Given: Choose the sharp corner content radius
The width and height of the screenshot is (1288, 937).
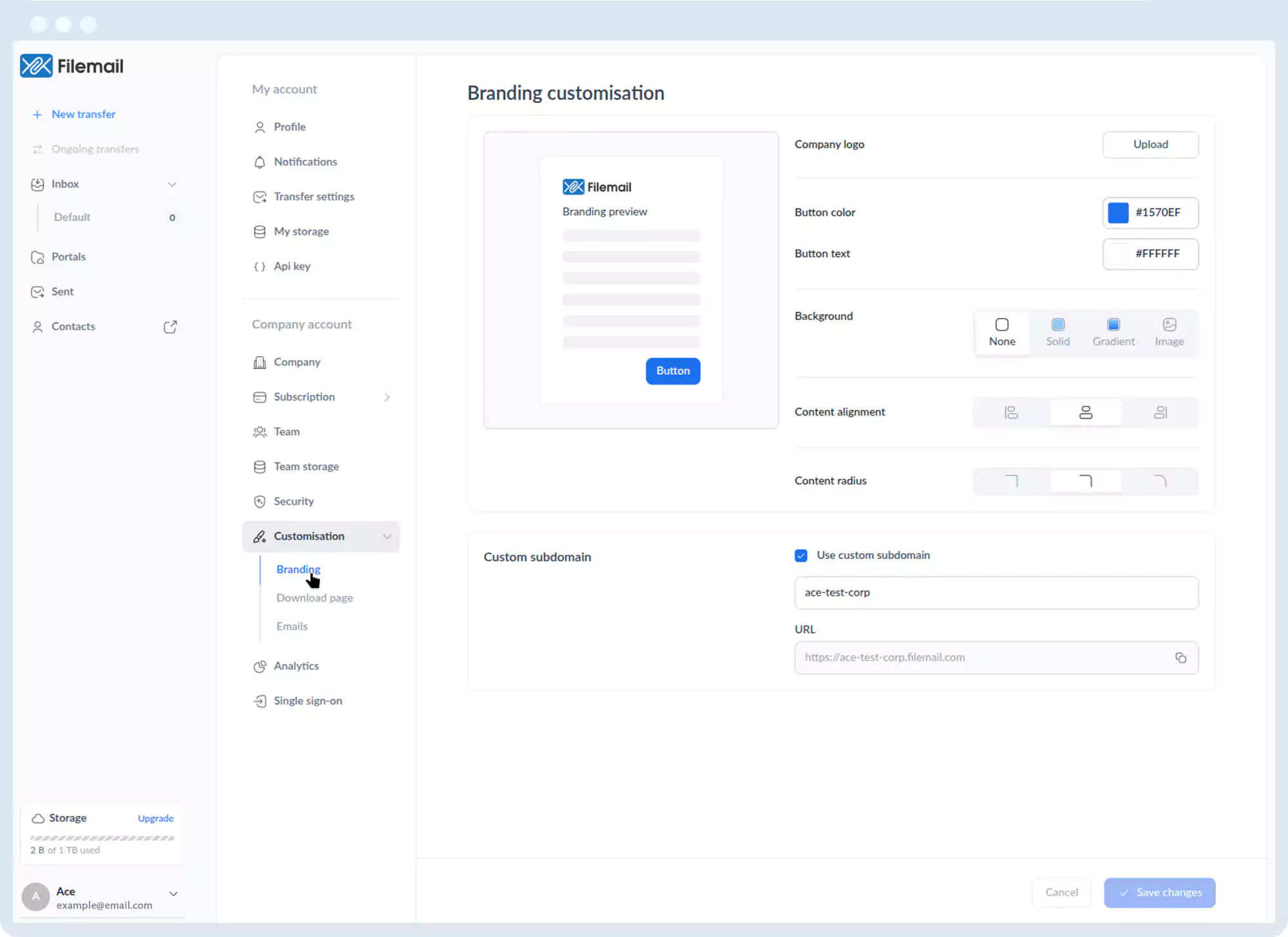Looking at the screenshot, I should [1011, 481].
